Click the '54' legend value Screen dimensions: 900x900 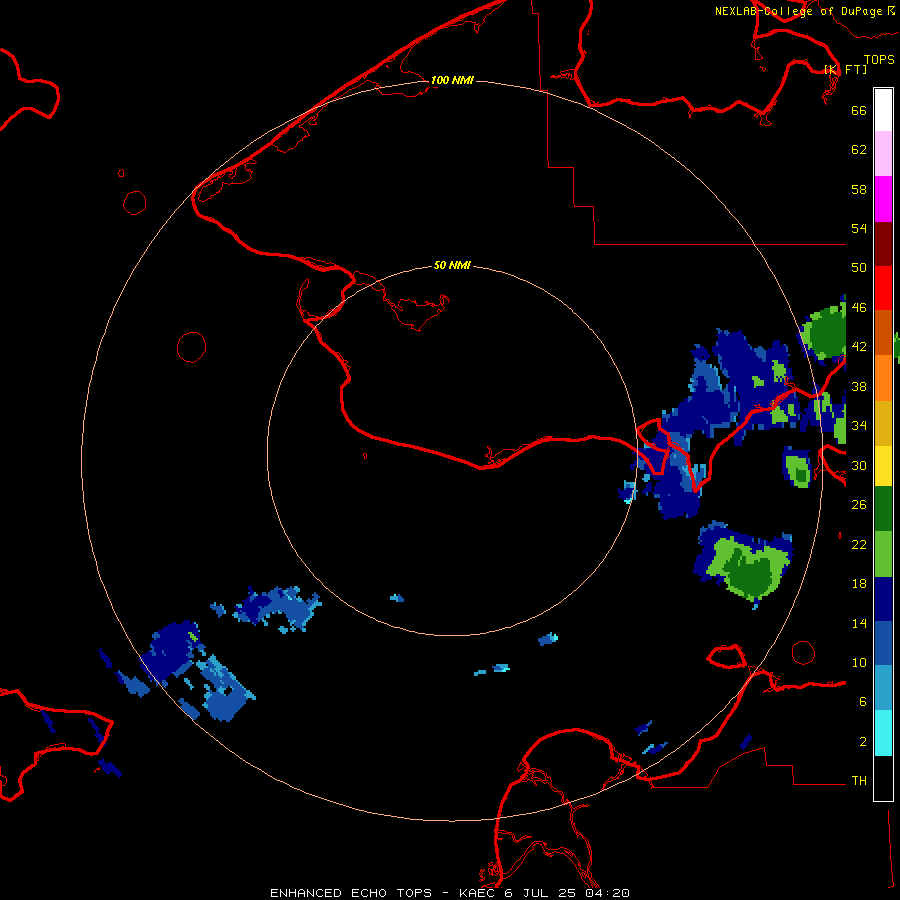coord(859,228)
